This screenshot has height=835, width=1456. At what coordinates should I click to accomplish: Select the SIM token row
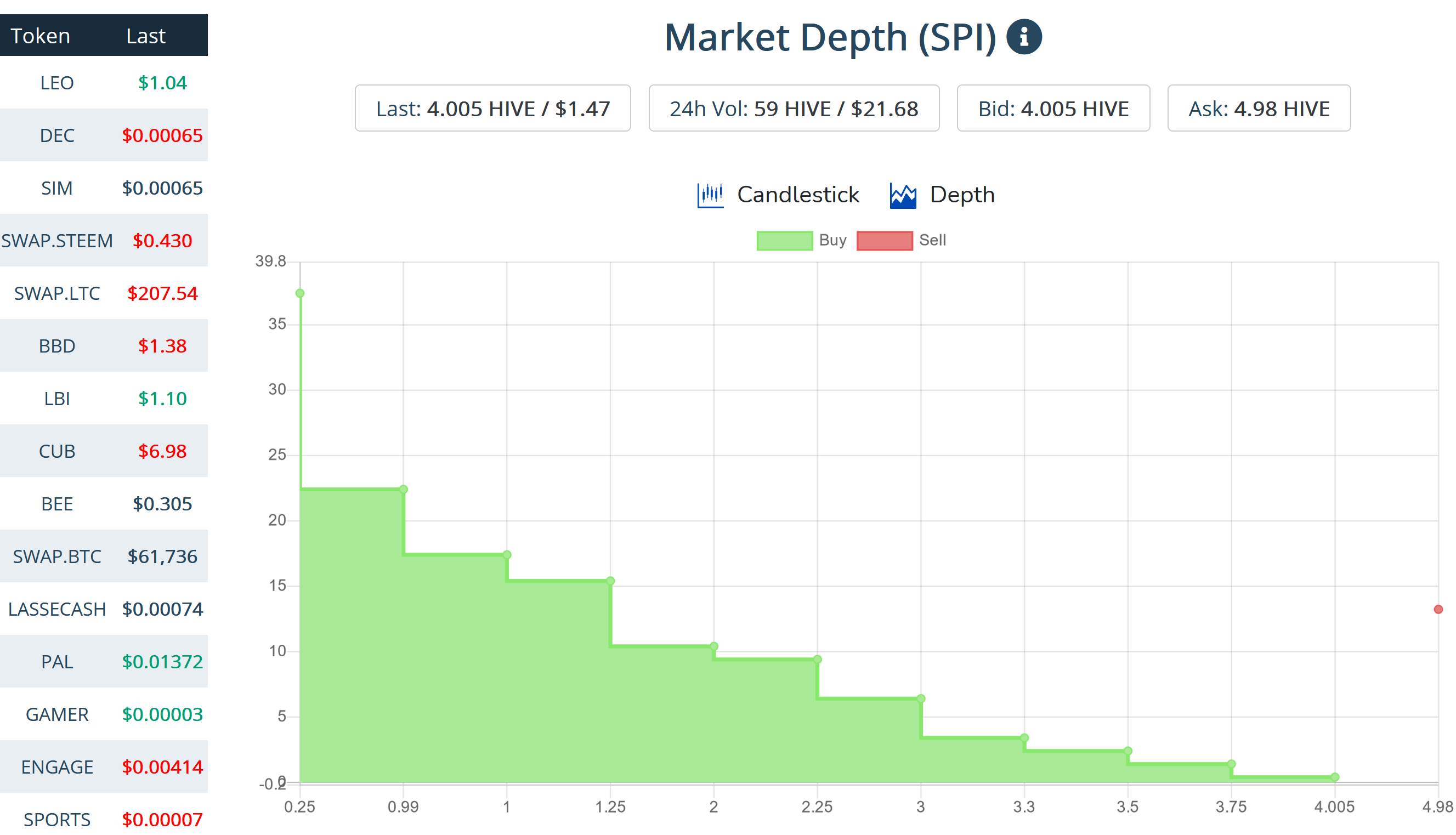click(x=104, y=188)
